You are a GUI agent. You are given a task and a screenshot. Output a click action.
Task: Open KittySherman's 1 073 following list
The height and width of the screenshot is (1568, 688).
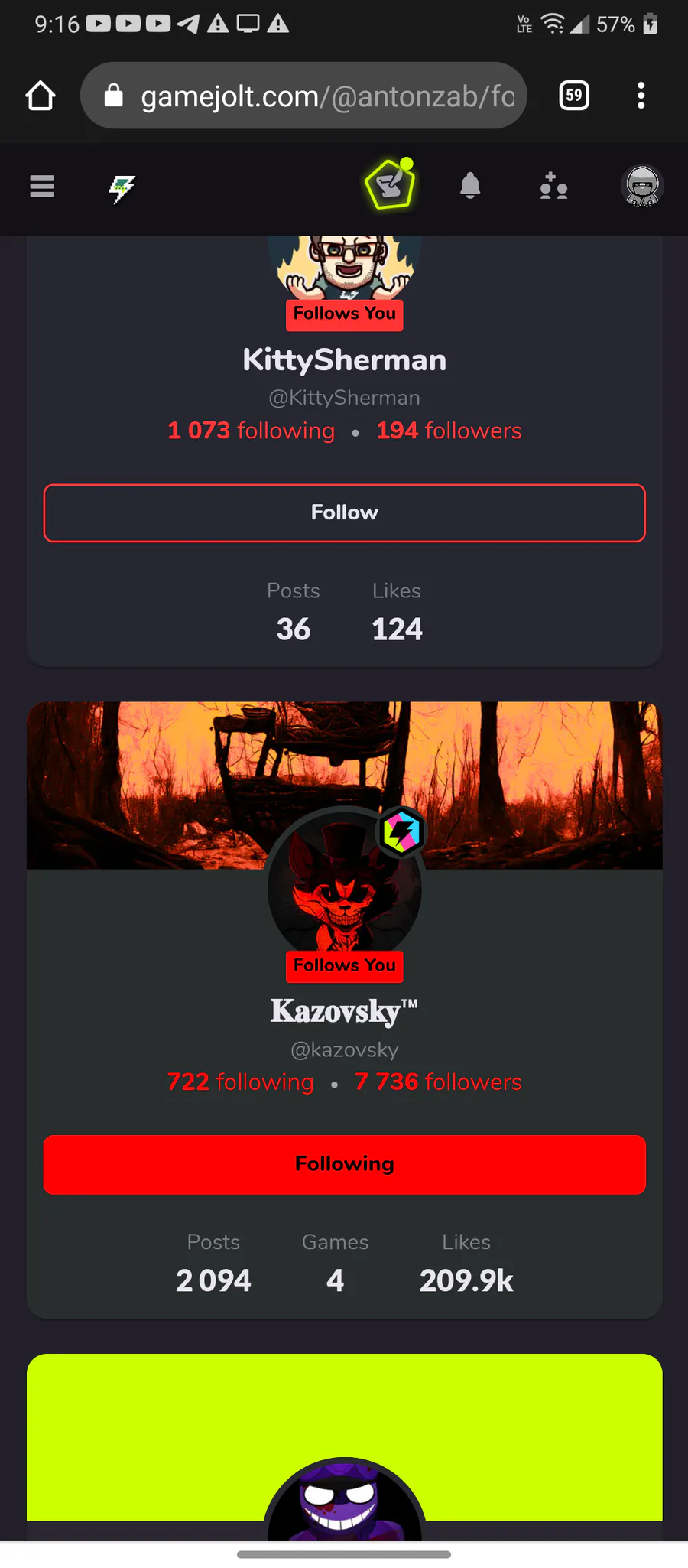[251, 431]
